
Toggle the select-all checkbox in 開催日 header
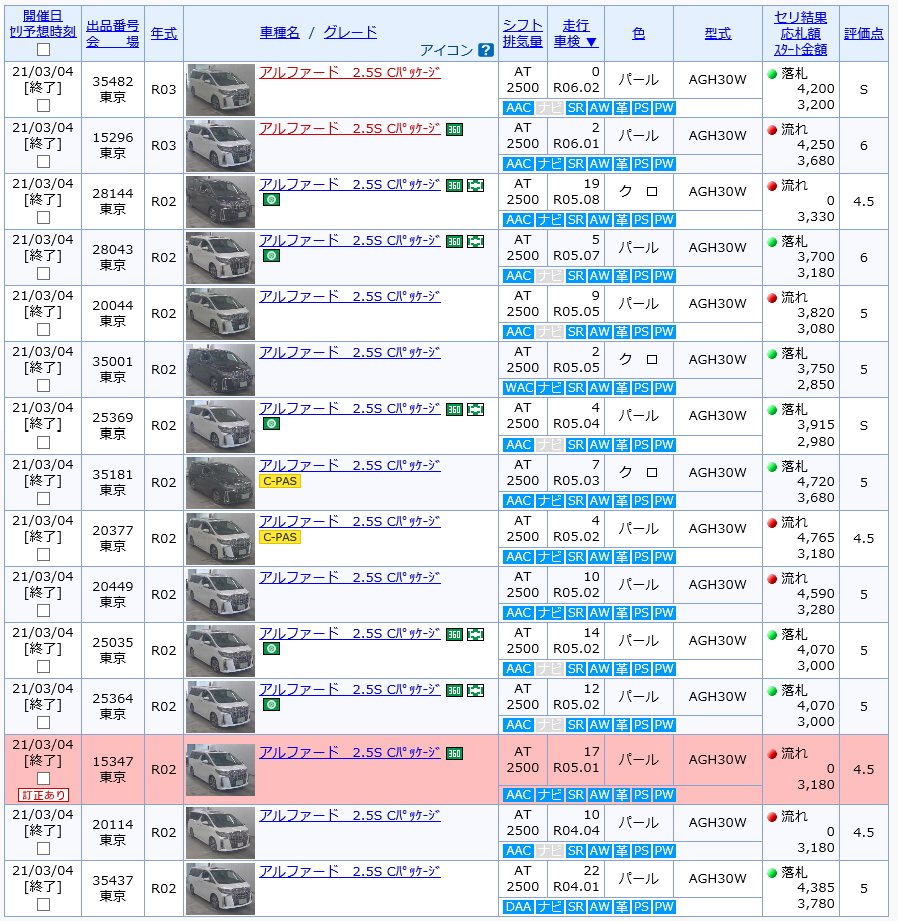[x=43, y=49]
